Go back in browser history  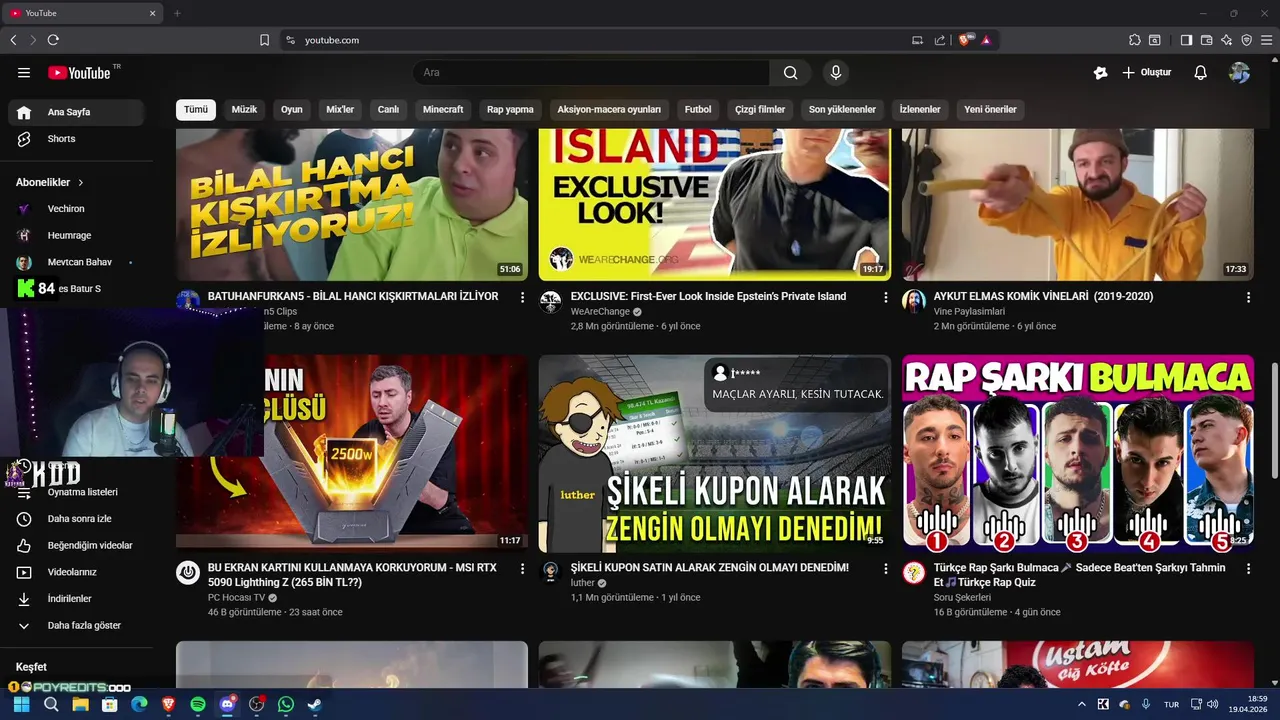pyautogui.click(x=13, y=40)
